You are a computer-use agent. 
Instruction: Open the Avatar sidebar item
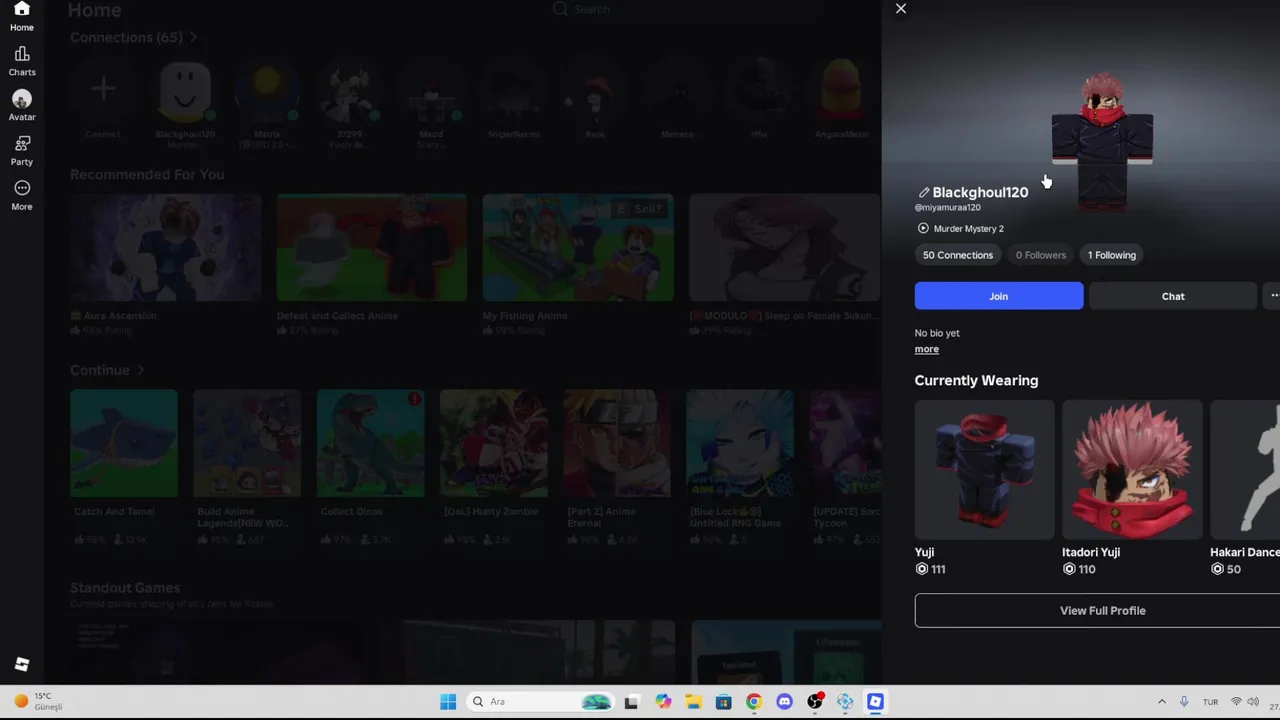(22, 106)
